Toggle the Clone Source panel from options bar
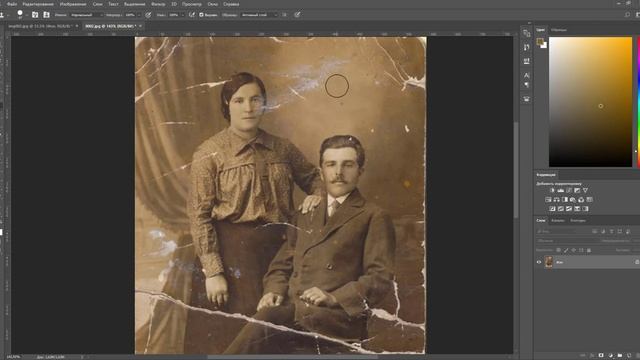The image size is (640, 360). 47,15
